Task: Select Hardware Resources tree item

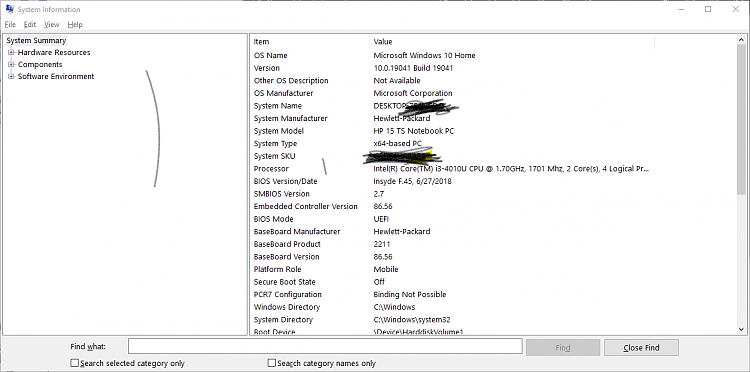Action: (x=54, y=53)
